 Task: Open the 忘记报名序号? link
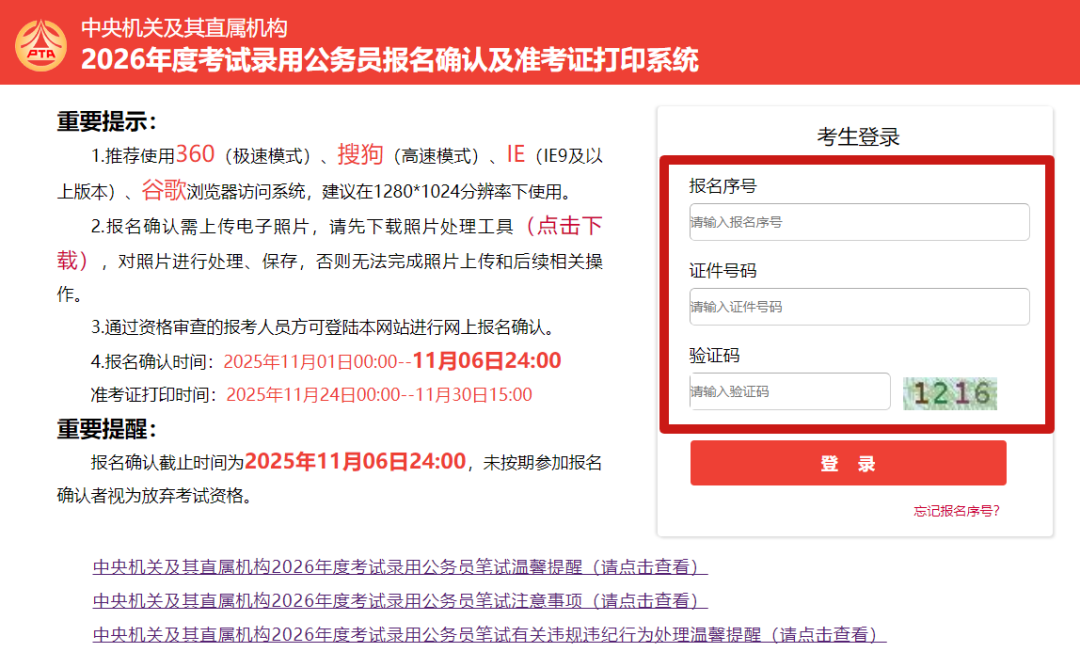pyautogui.click(x=956, y=511)
